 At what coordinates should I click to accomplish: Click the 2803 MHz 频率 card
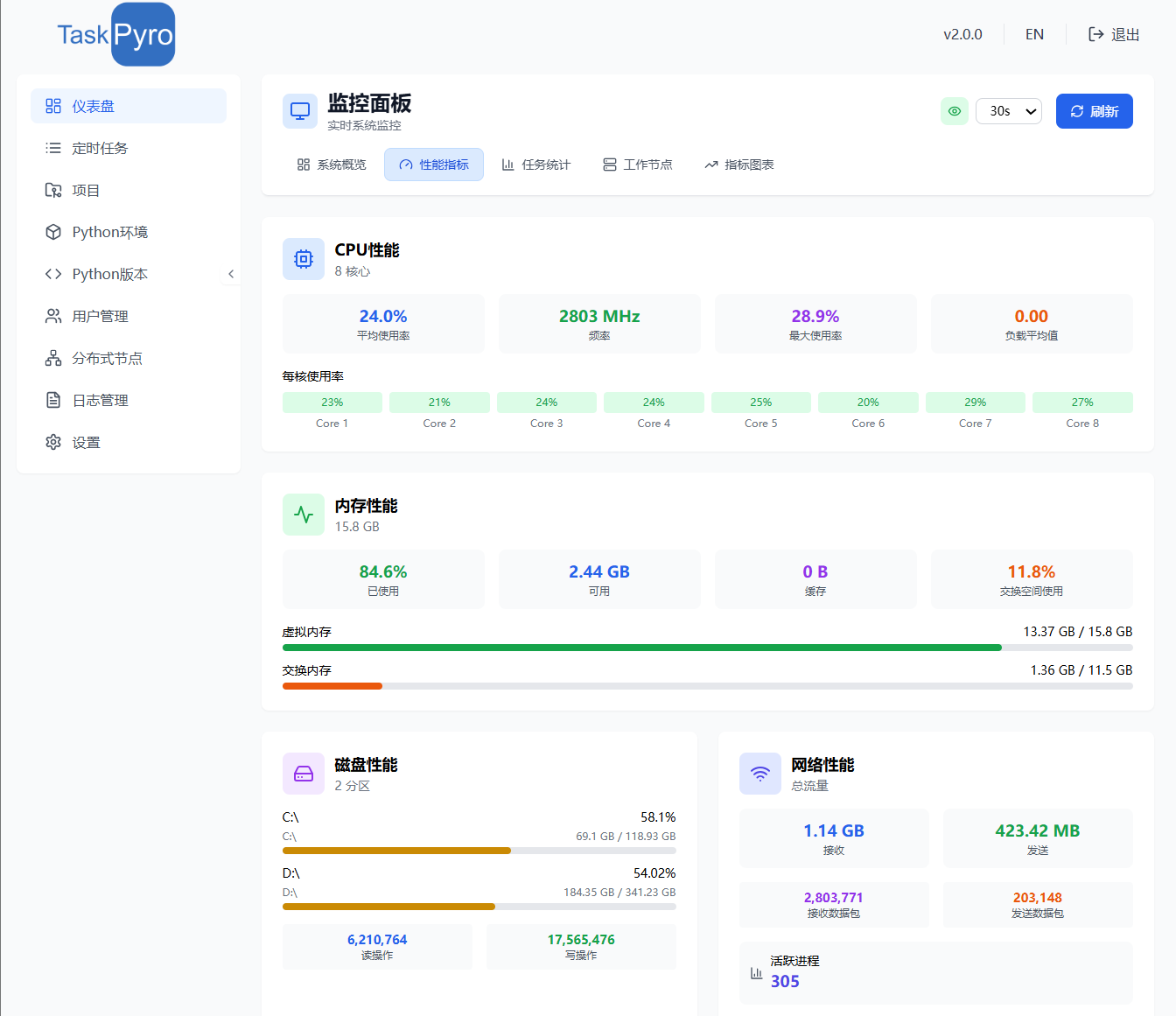click(599, 324)
